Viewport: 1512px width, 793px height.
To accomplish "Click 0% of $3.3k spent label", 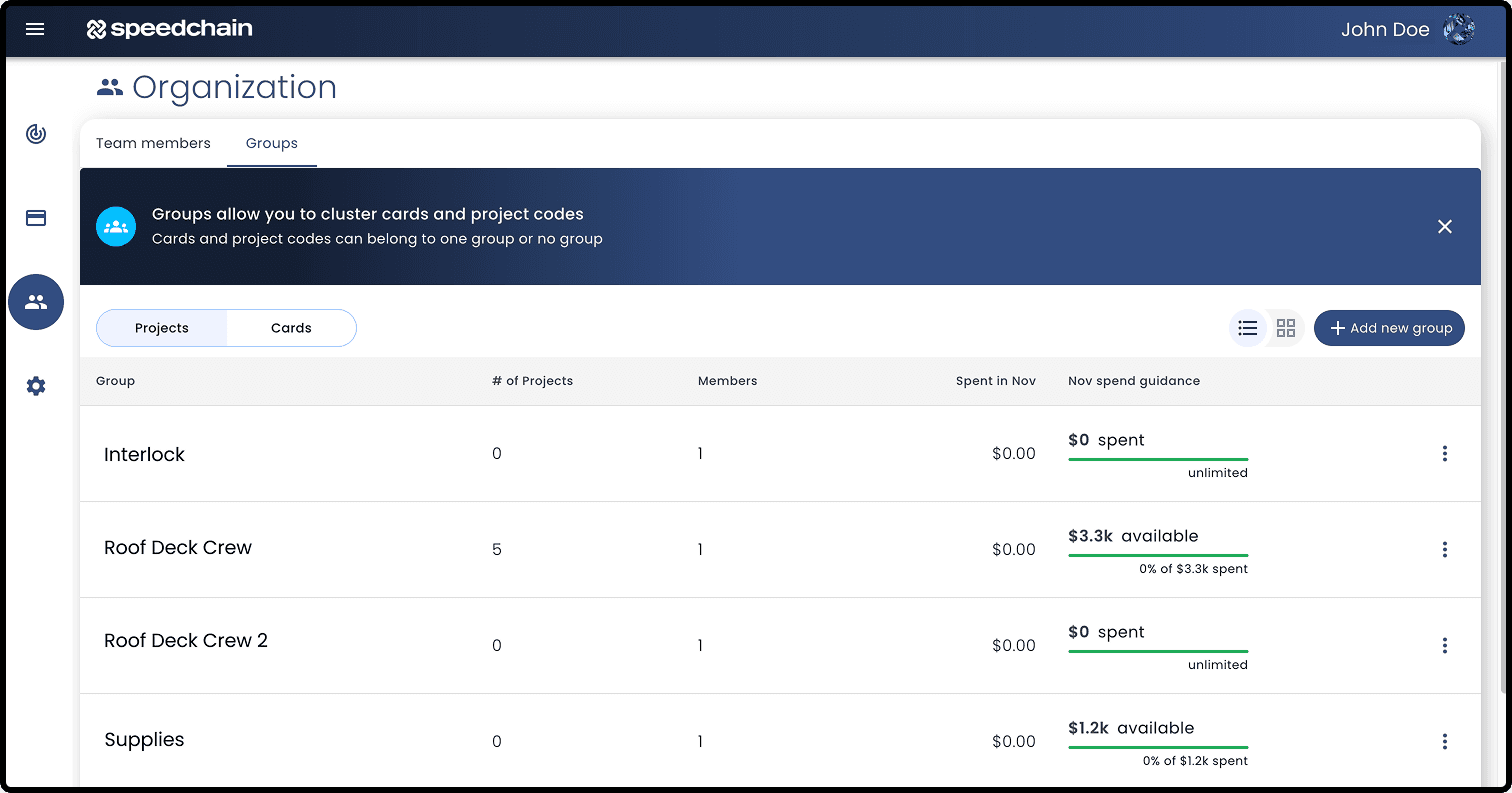I will (1193, 569).
